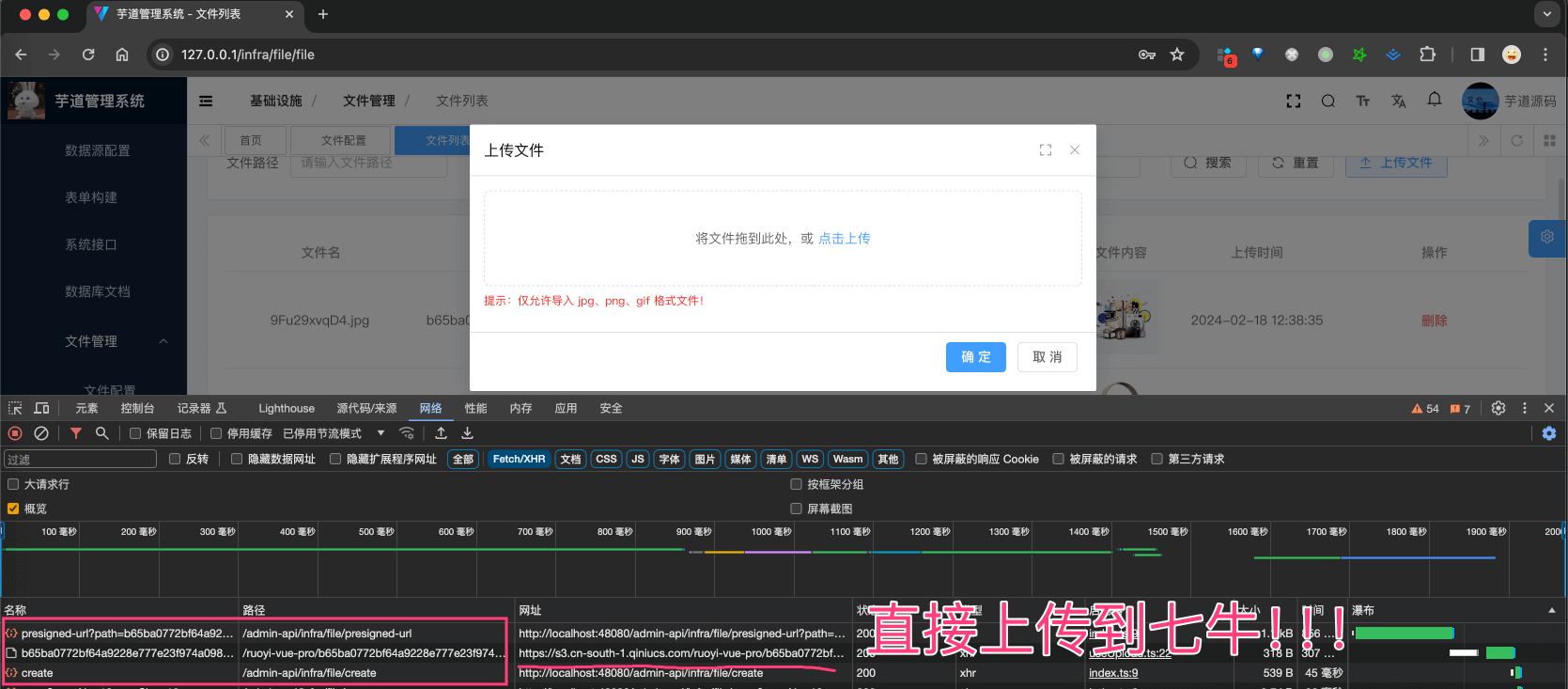This screenshot has width=1568, height=689.
Task: Toggle fullscreen on the upload dialog
Action: 1046,150
